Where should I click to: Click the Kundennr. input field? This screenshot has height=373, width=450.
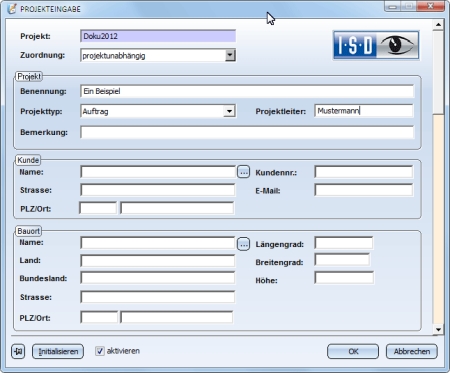364,172
